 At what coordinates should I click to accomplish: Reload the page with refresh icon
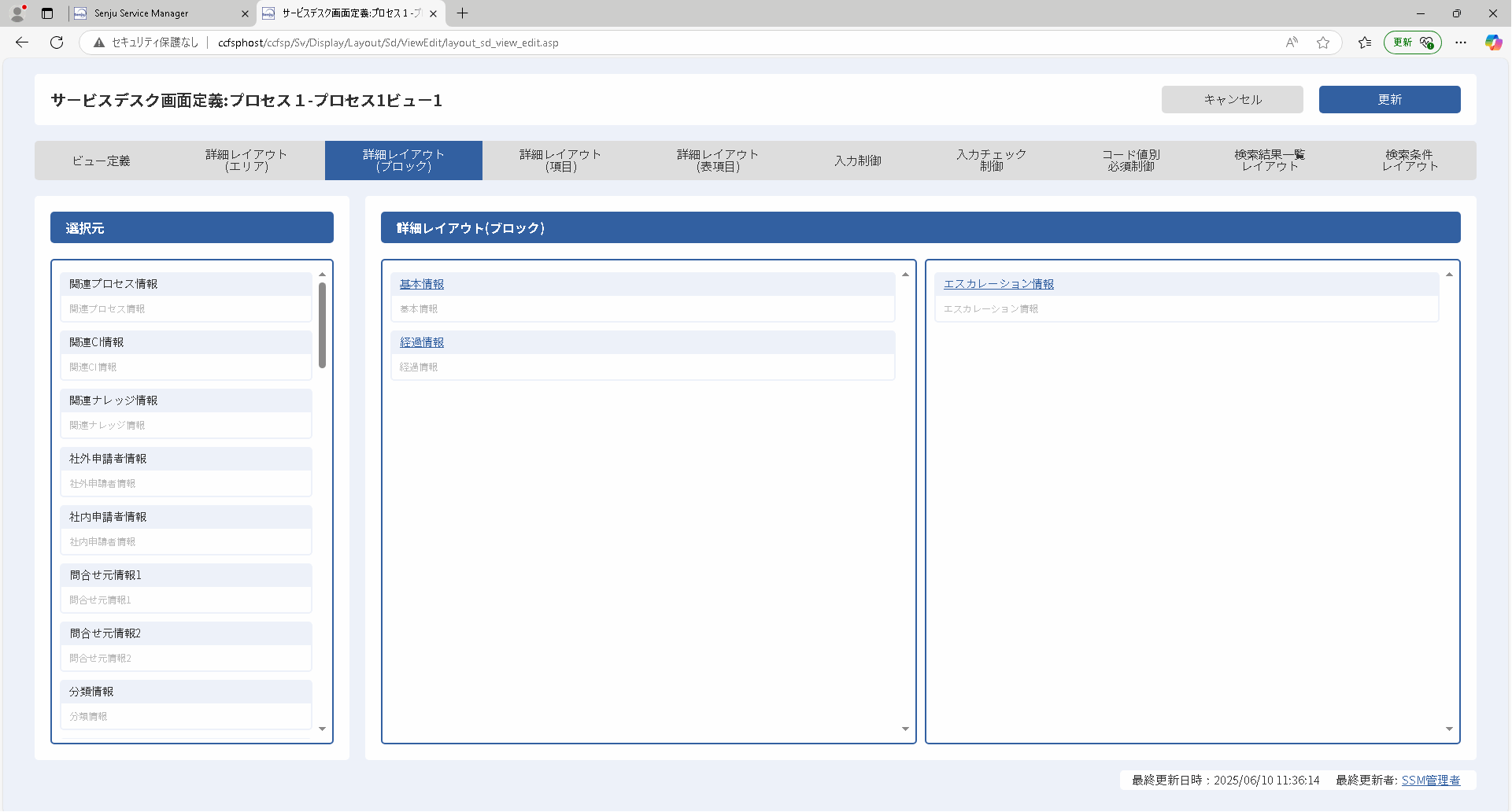pyautogui.click(x=57, y=42)
